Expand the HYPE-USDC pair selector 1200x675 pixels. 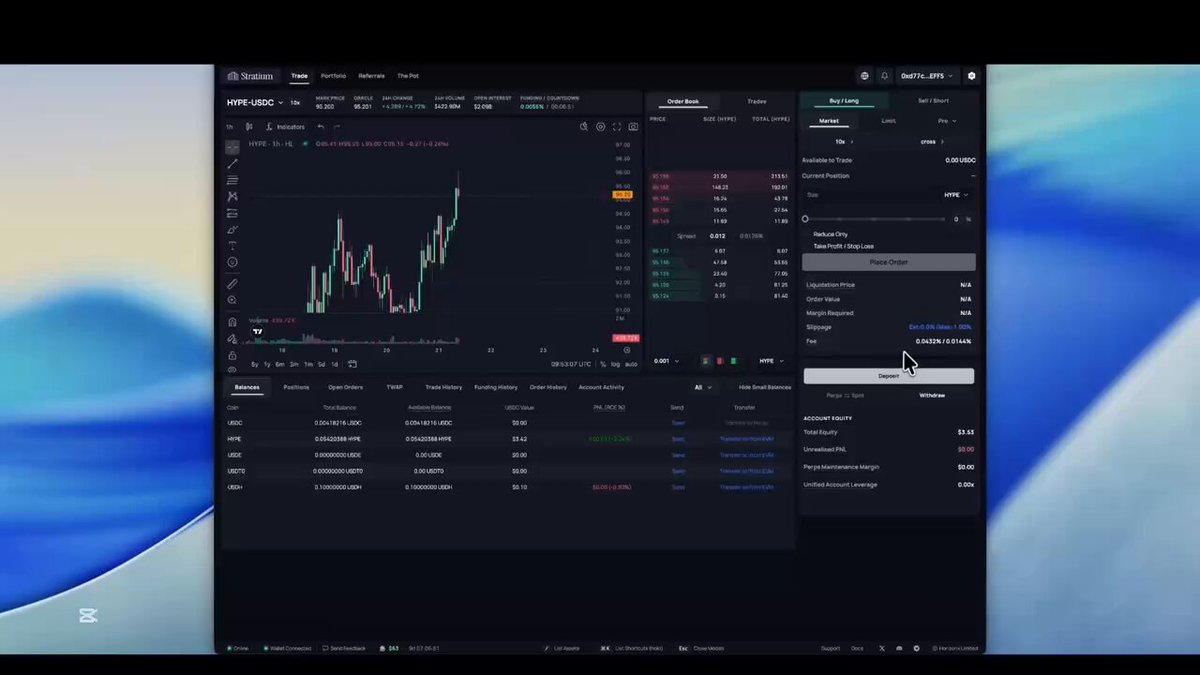click(255, 102)
